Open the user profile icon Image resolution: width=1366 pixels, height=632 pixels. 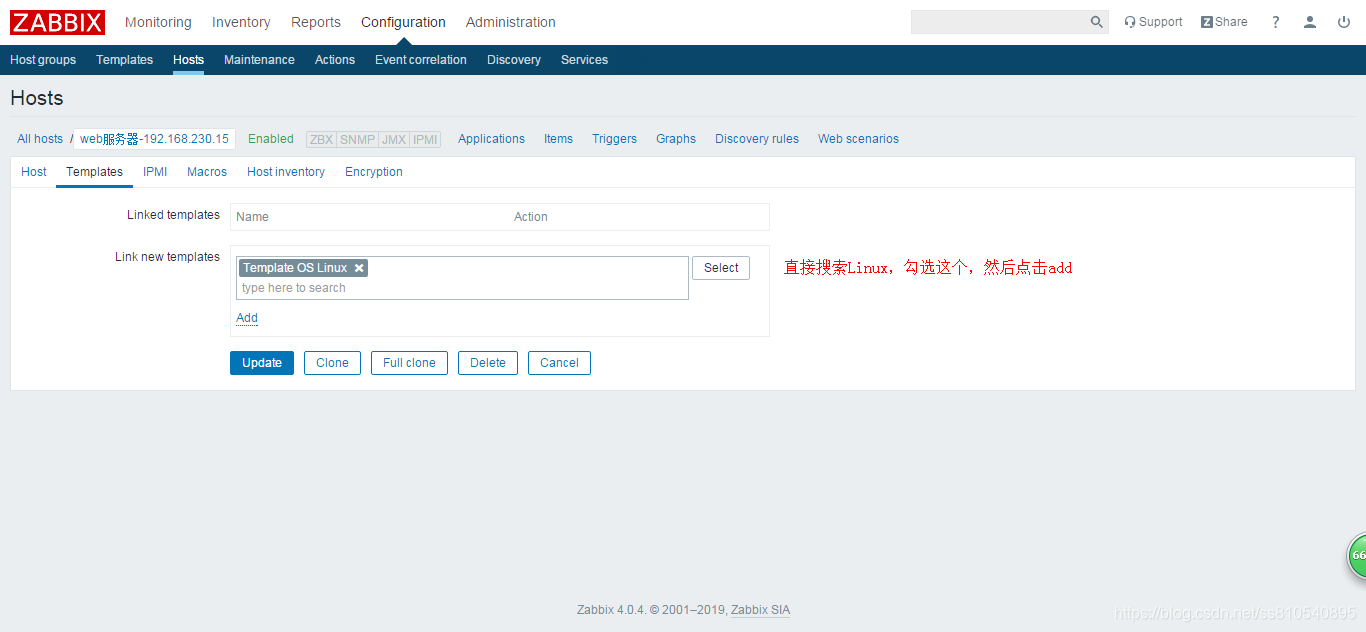point(1310,22)
